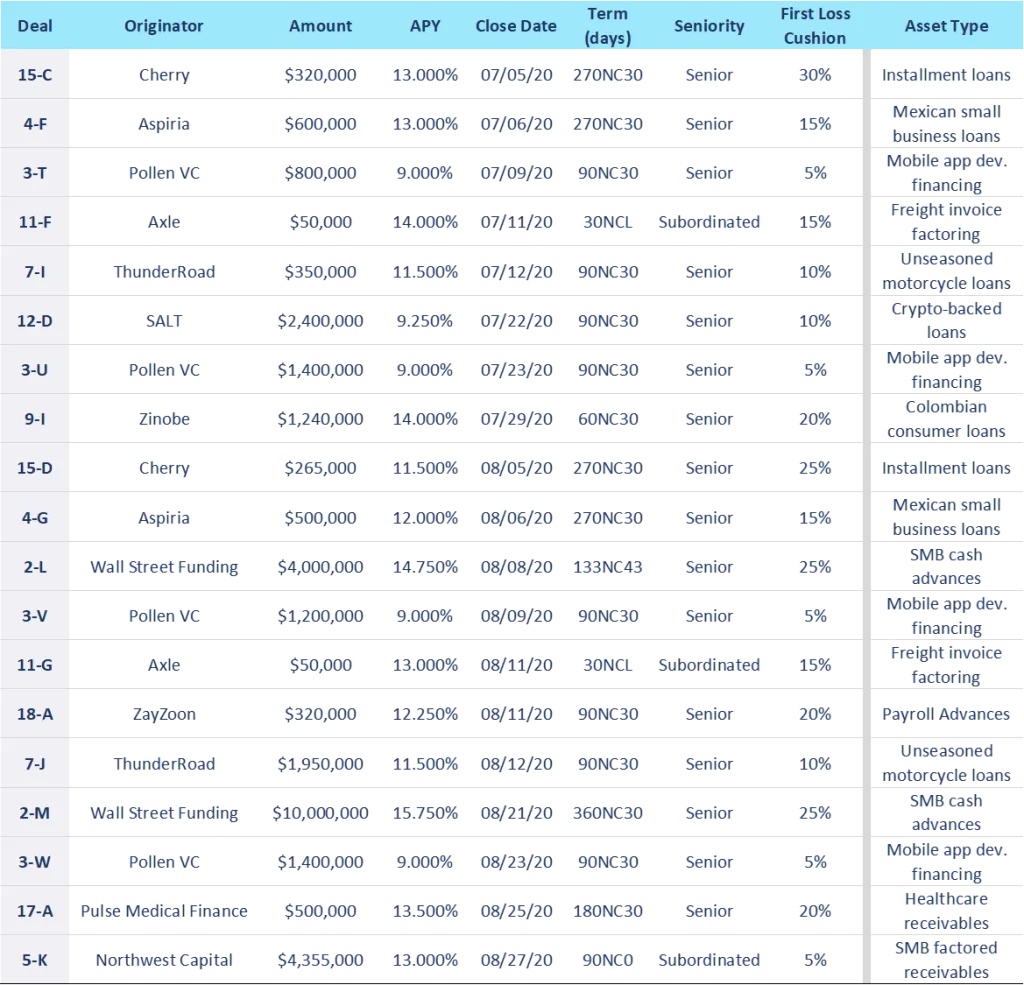This screenshot has height=985, width=1024.
Task: Click close date 07/22/20
Action: tap(517, 321)
